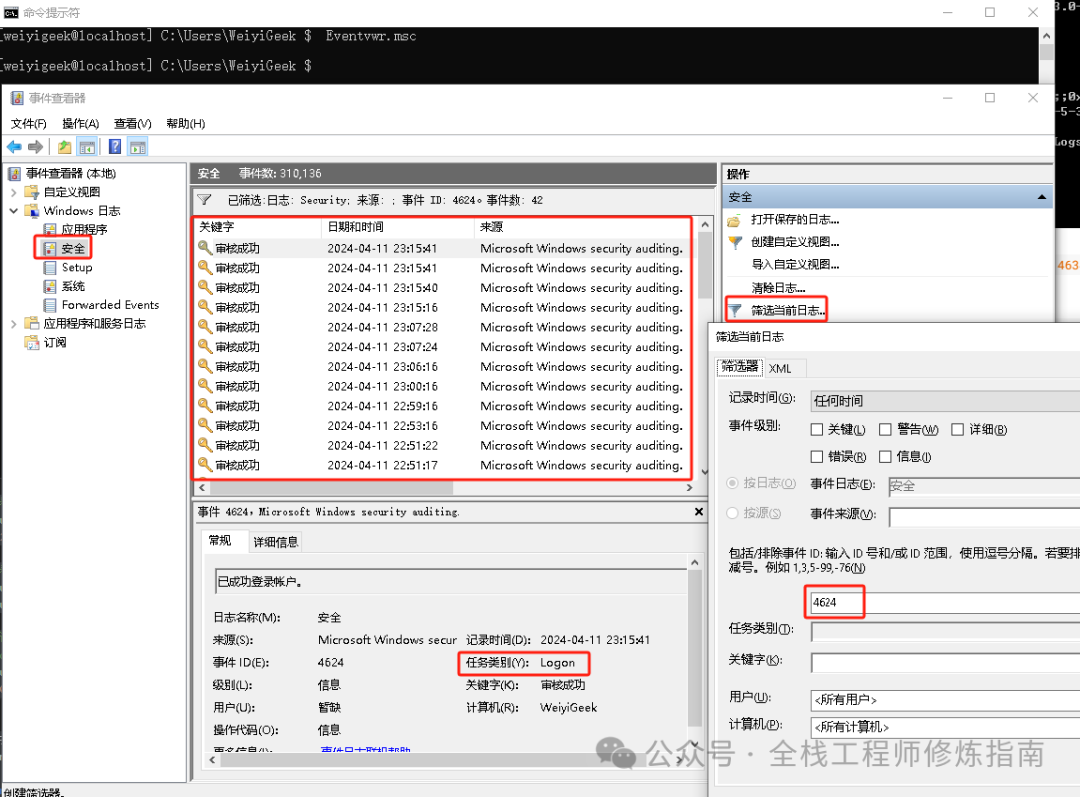Expand the 自定义视图 tree node arrow
Viewport: 1080px width, 797px height.
[14, 192]
